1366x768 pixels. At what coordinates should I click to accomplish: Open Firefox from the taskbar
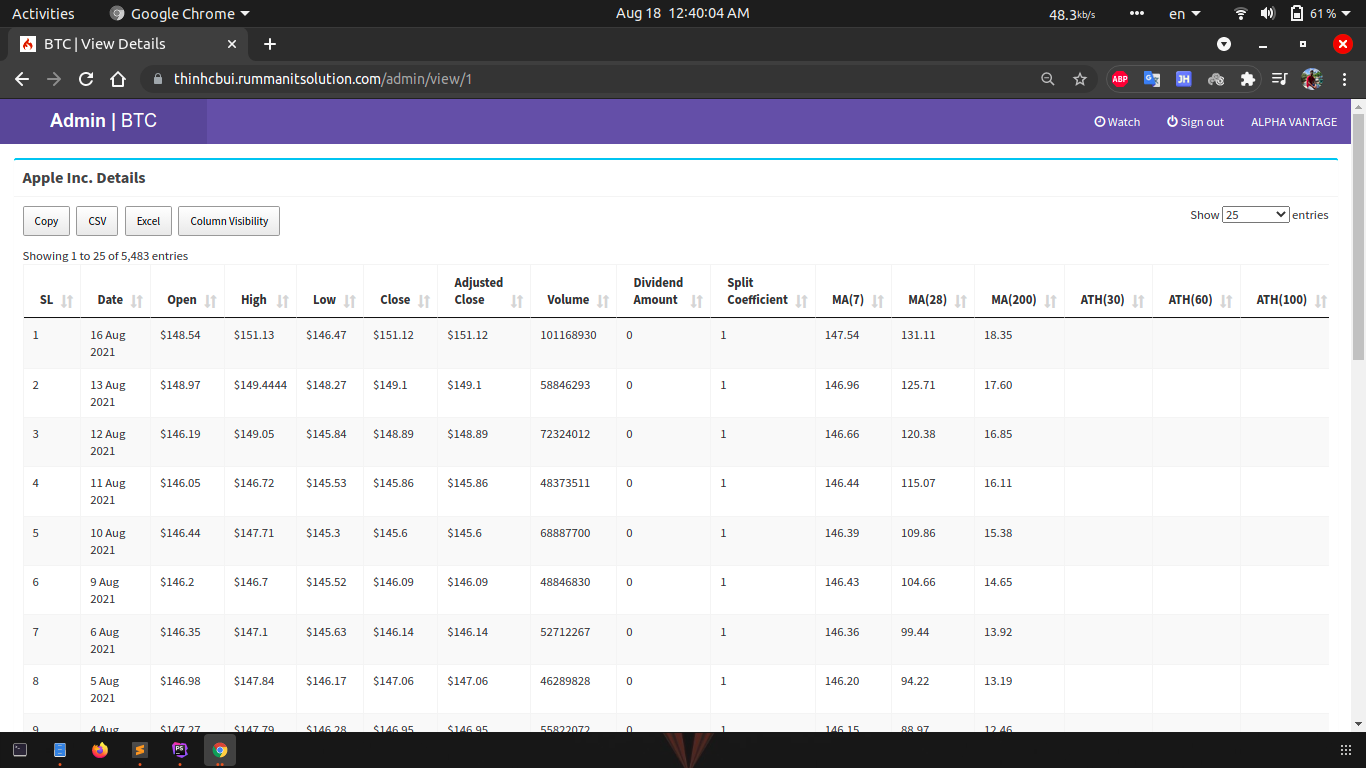(99, 750)
